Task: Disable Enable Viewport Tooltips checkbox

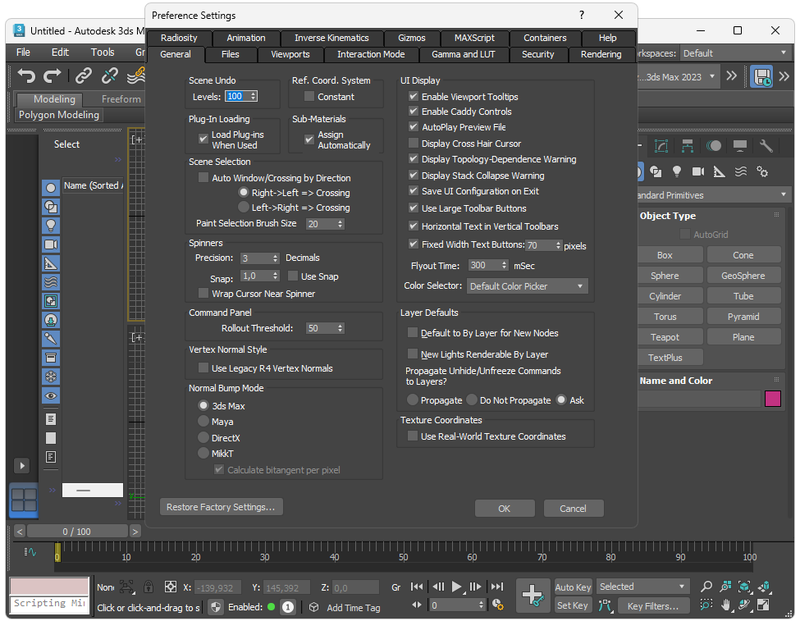Action: tap(413, 97)
